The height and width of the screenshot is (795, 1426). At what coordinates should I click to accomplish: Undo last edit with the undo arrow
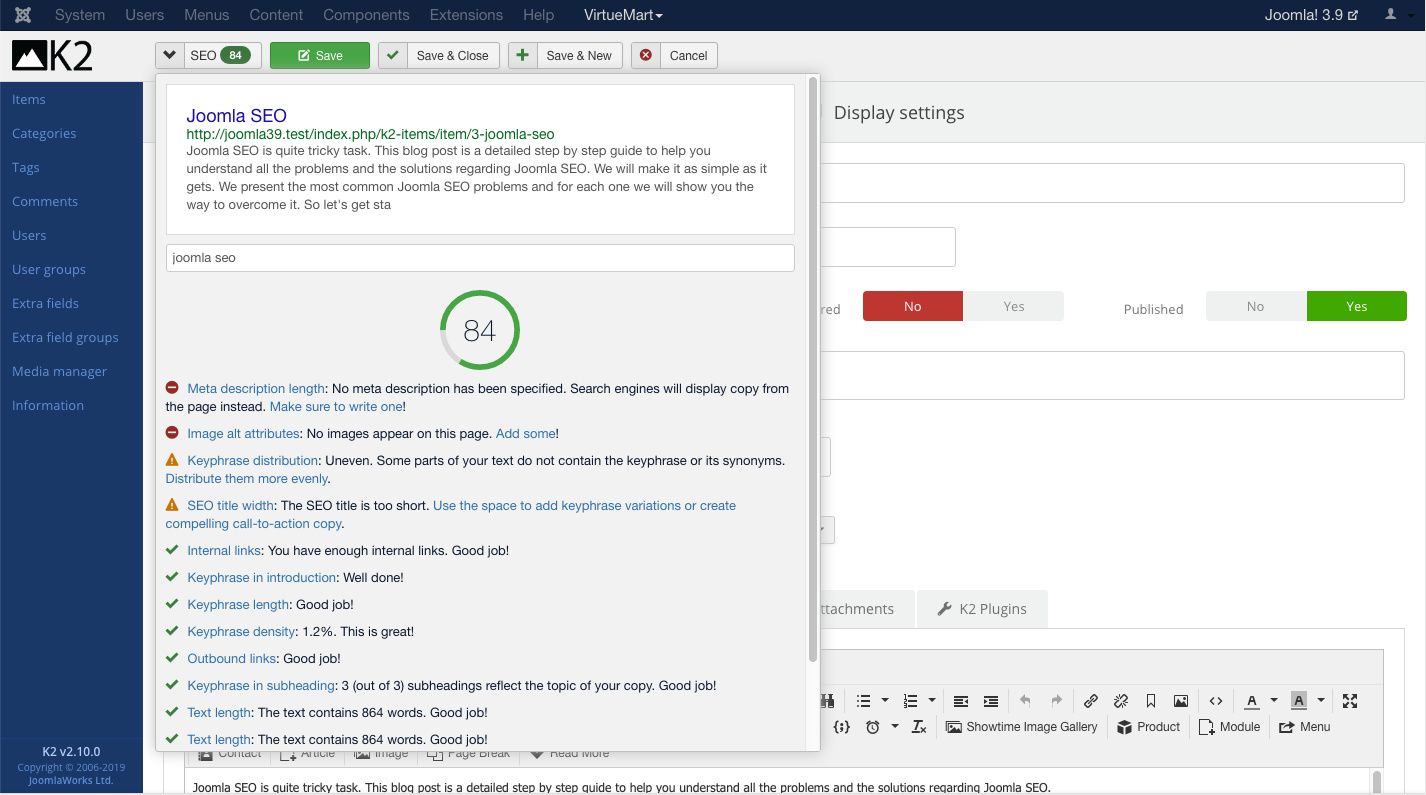click(1025, 701)
